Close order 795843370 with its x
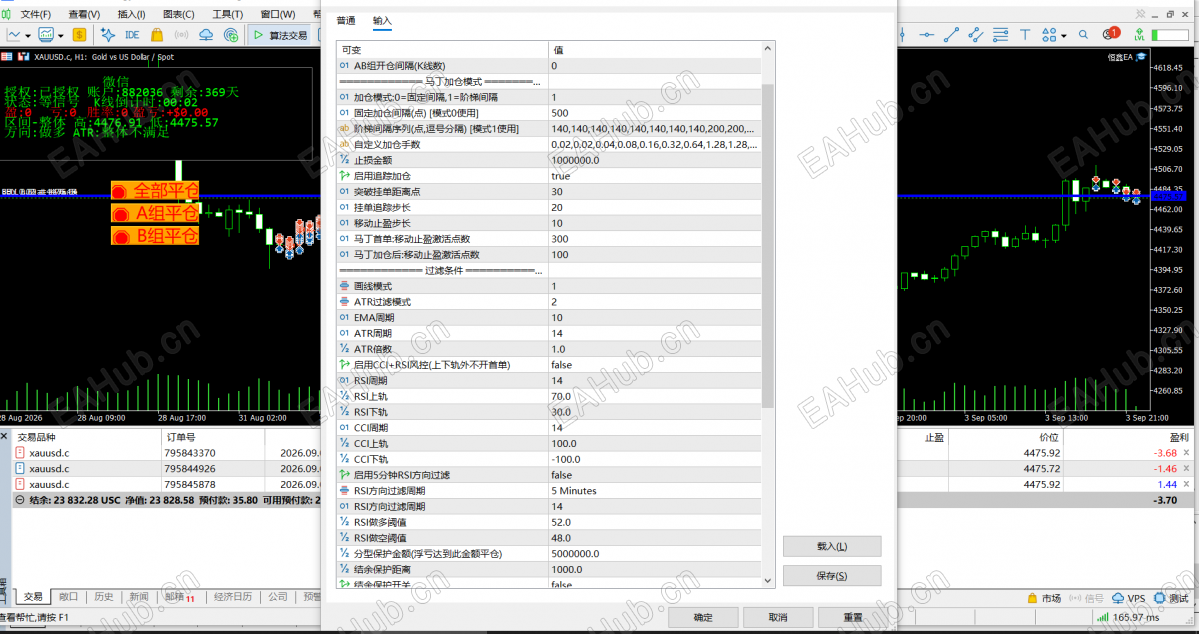This screenshot has height=634, width=1199. click(1187, 453)
